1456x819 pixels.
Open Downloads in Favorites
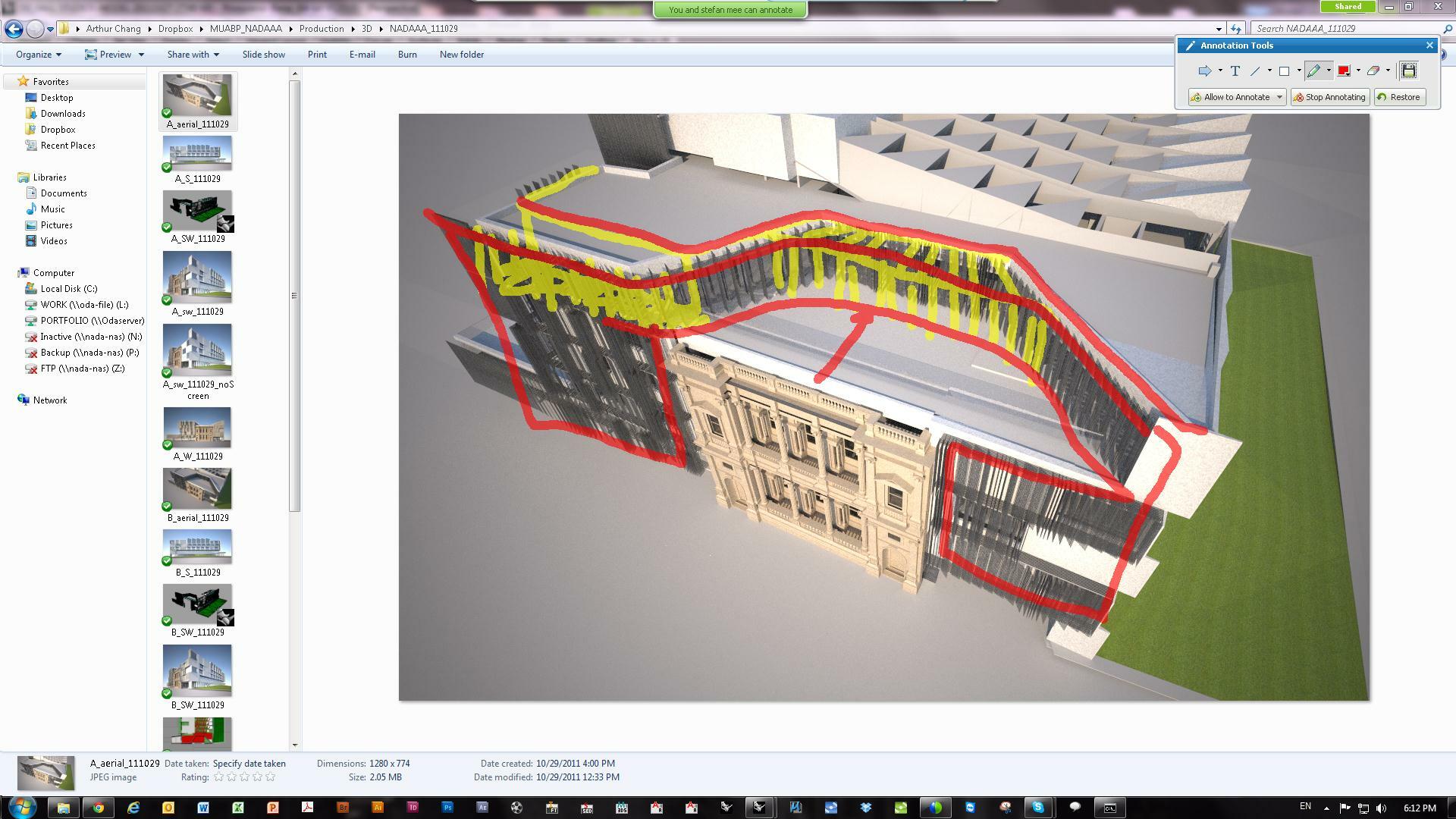[63, 114]
